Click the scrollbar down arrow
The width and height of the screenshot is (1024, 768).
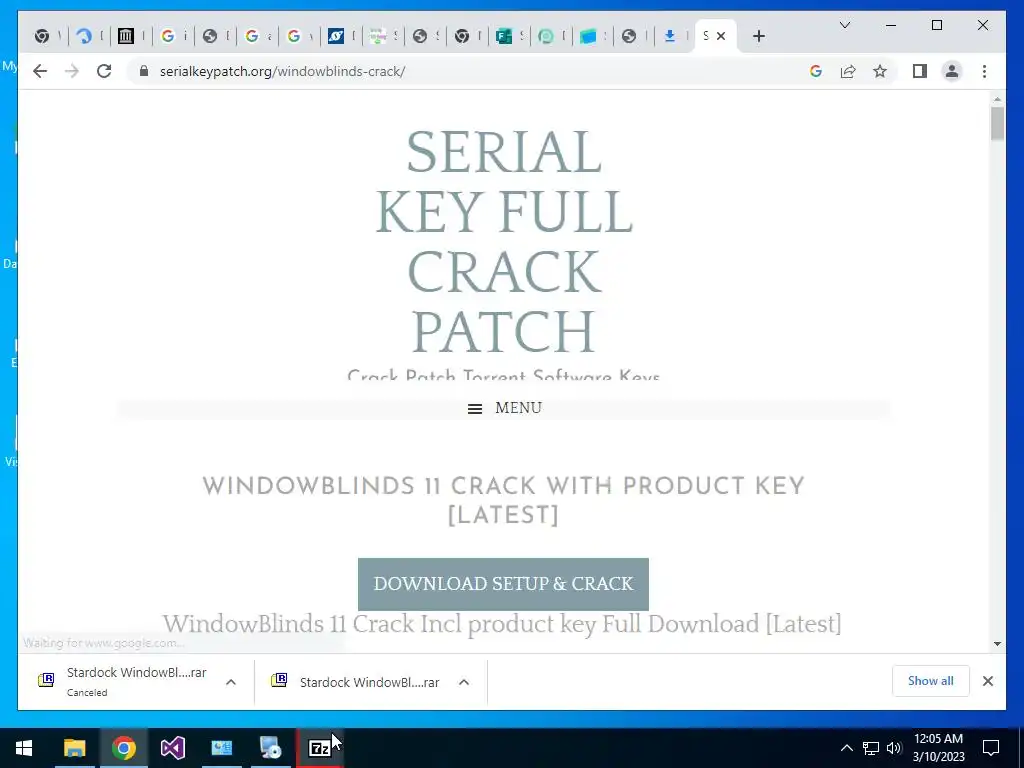(x=997, y=644)
